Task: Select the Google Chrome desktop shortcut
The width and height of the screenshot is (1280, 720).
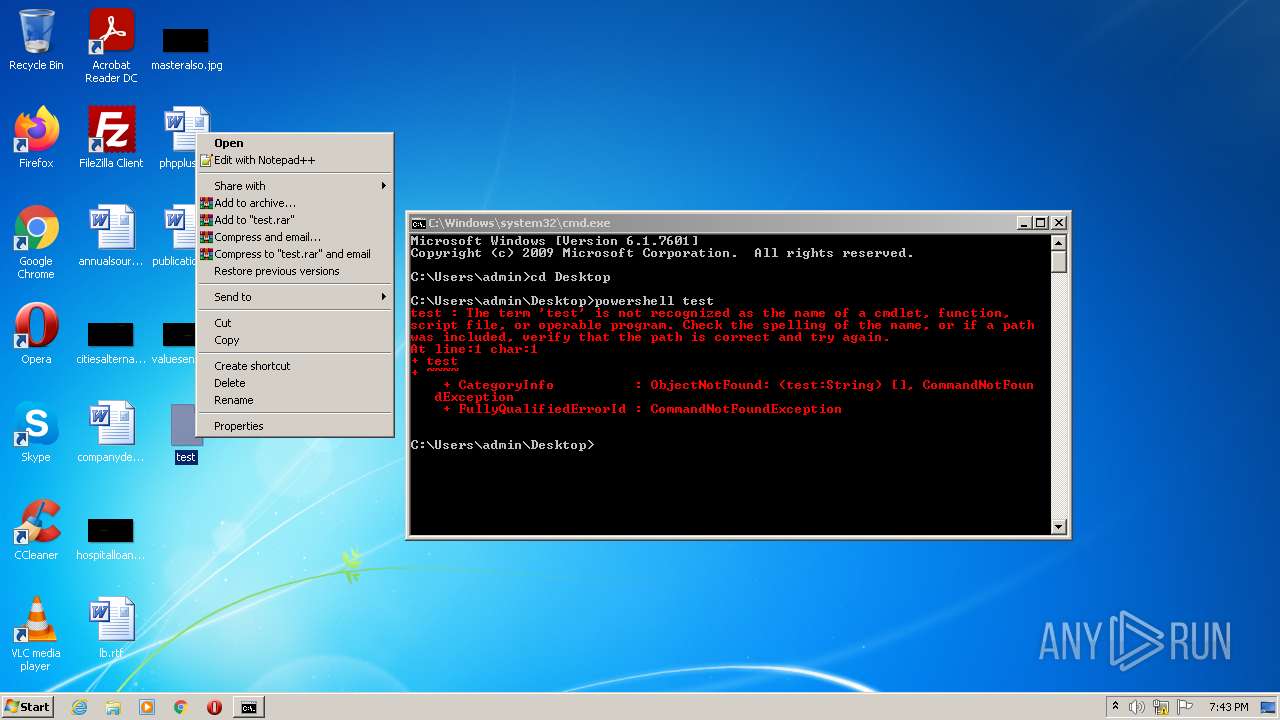Action: pyautogui.click(x=36, y=241)
